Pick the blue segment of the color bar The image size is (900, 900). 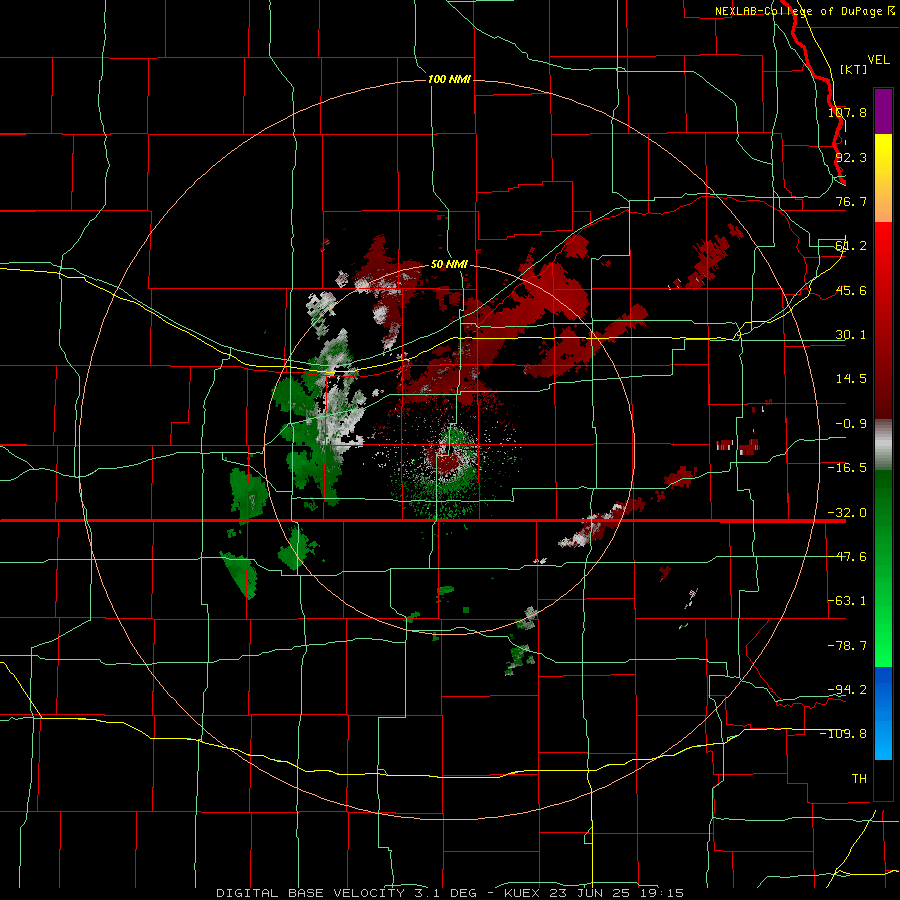883,713
